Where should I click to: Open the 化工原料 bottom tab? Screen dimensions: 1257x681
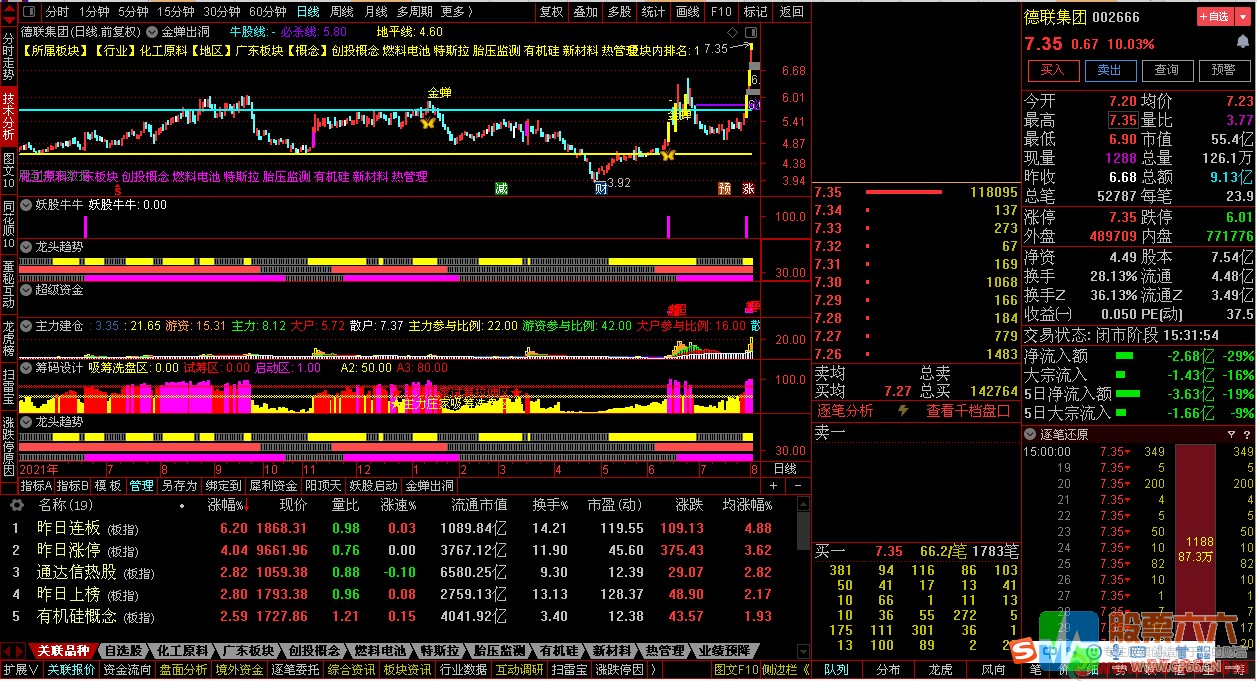183,651
